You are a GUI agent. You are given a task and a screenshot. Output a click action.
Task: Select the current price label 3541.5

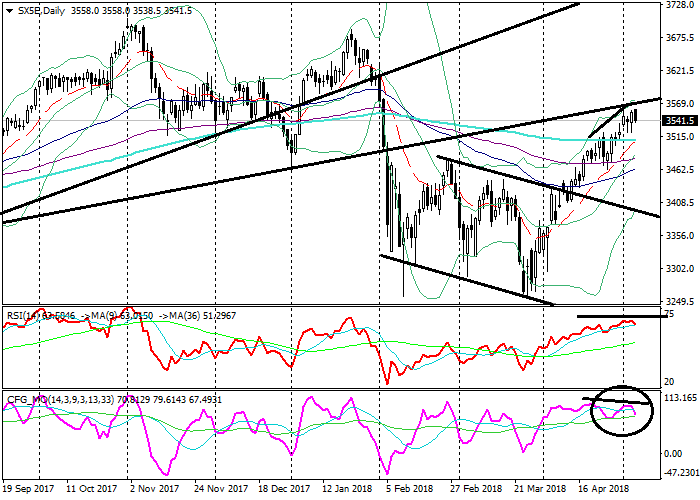tap(680, 120)
